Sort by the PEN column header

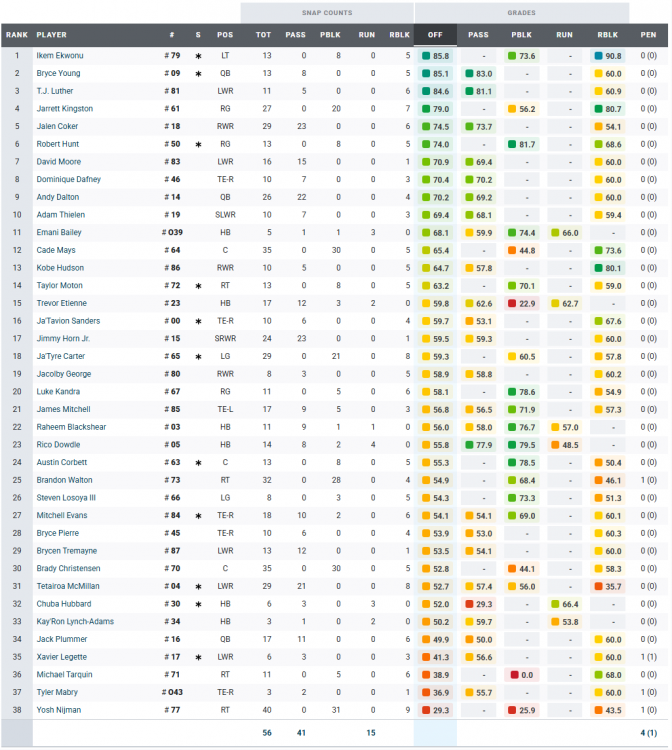coord(649,35)
